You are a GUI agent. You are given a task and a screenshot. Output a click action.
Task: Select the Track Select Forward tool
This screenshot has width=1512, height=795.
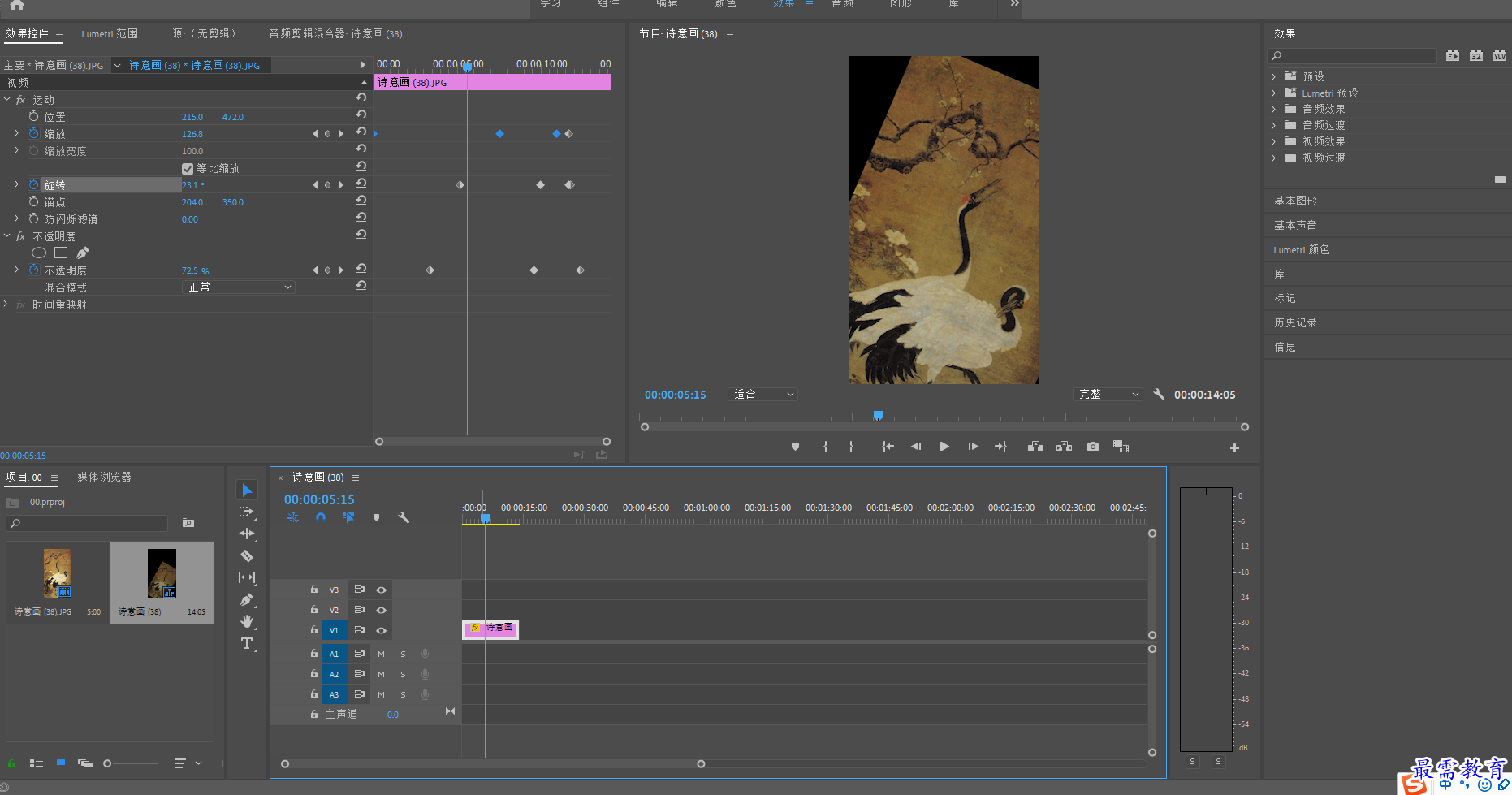point(247,512)
